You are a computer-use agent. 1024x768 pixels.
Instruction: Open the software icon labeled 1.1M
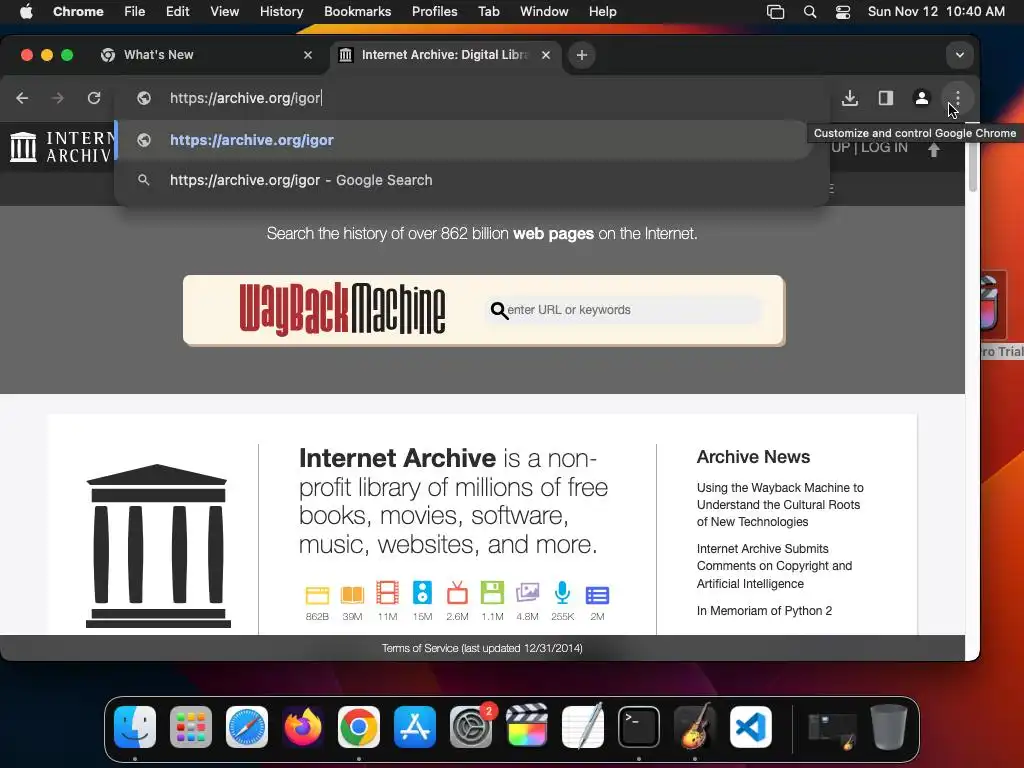(492, 593)
